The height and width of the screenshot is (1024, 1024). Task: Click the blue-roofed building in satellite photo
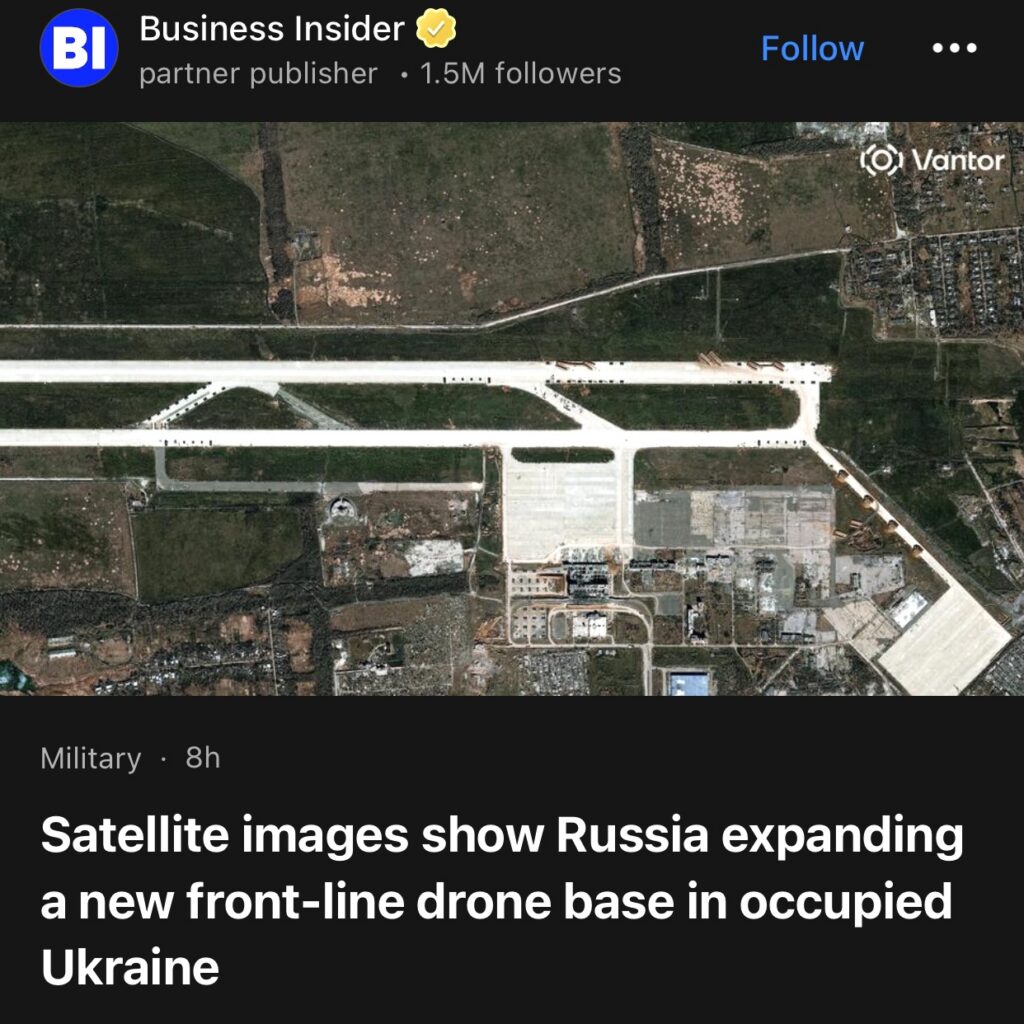[x=689, y=684]
